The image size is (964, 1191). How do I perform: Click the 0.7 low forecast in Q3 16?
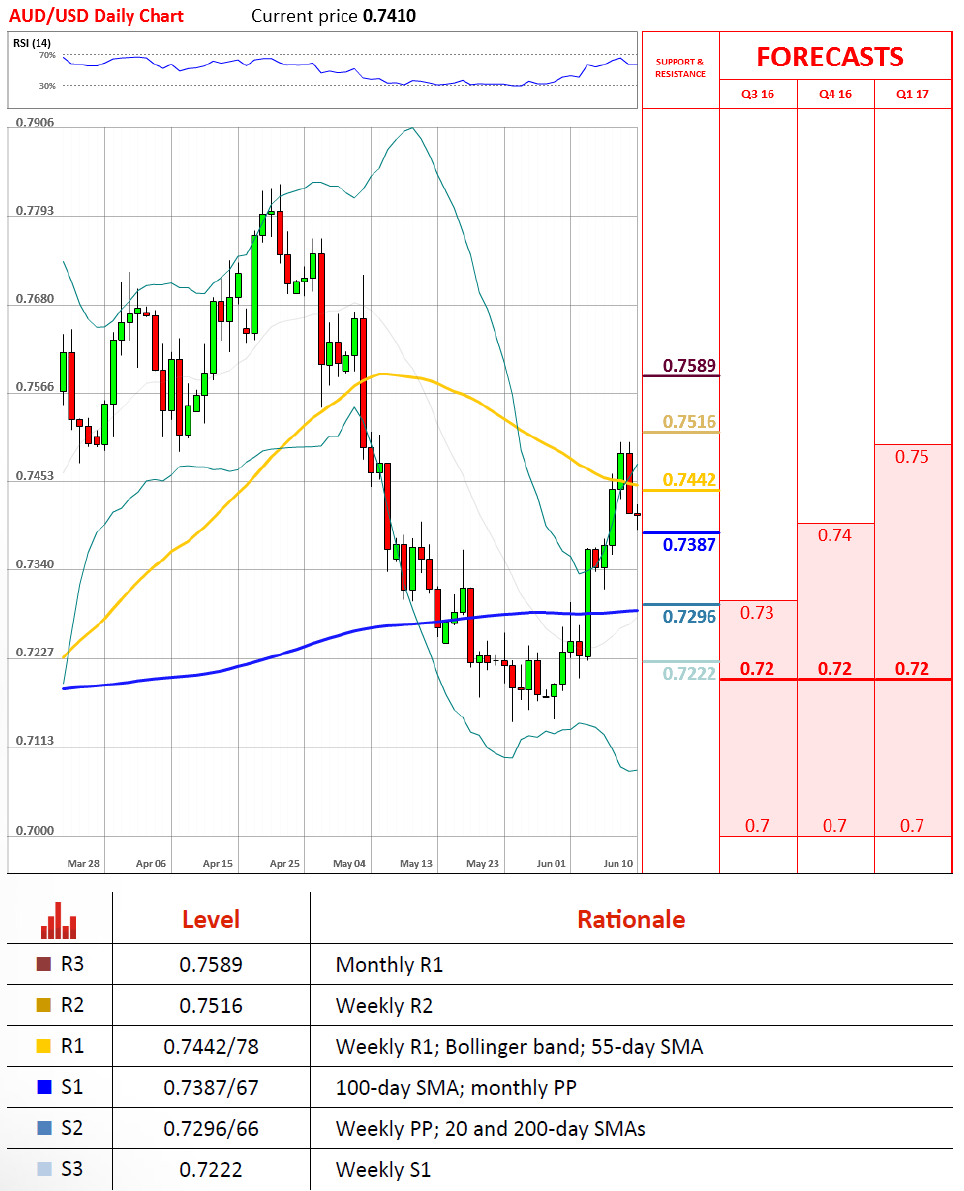pyautogui.click(x=757, y=826)
